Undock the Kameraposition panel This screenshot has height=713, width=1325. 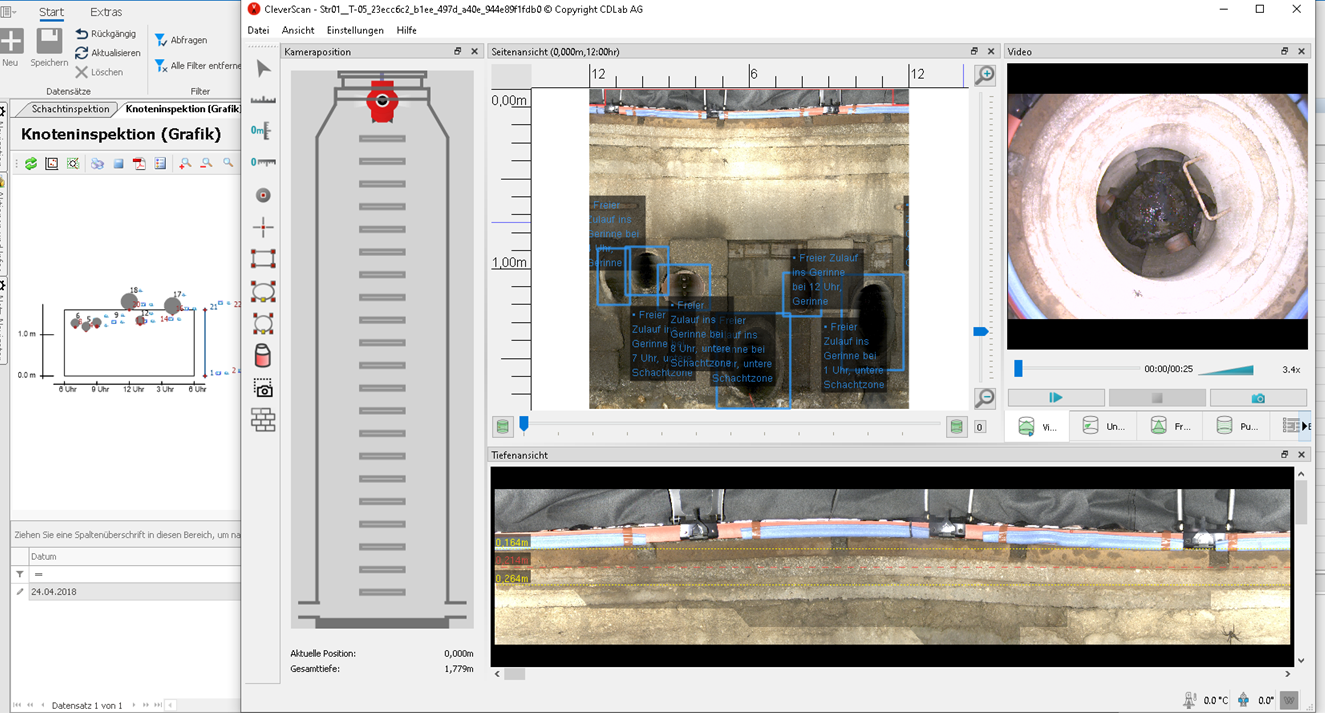pos(458,51)
